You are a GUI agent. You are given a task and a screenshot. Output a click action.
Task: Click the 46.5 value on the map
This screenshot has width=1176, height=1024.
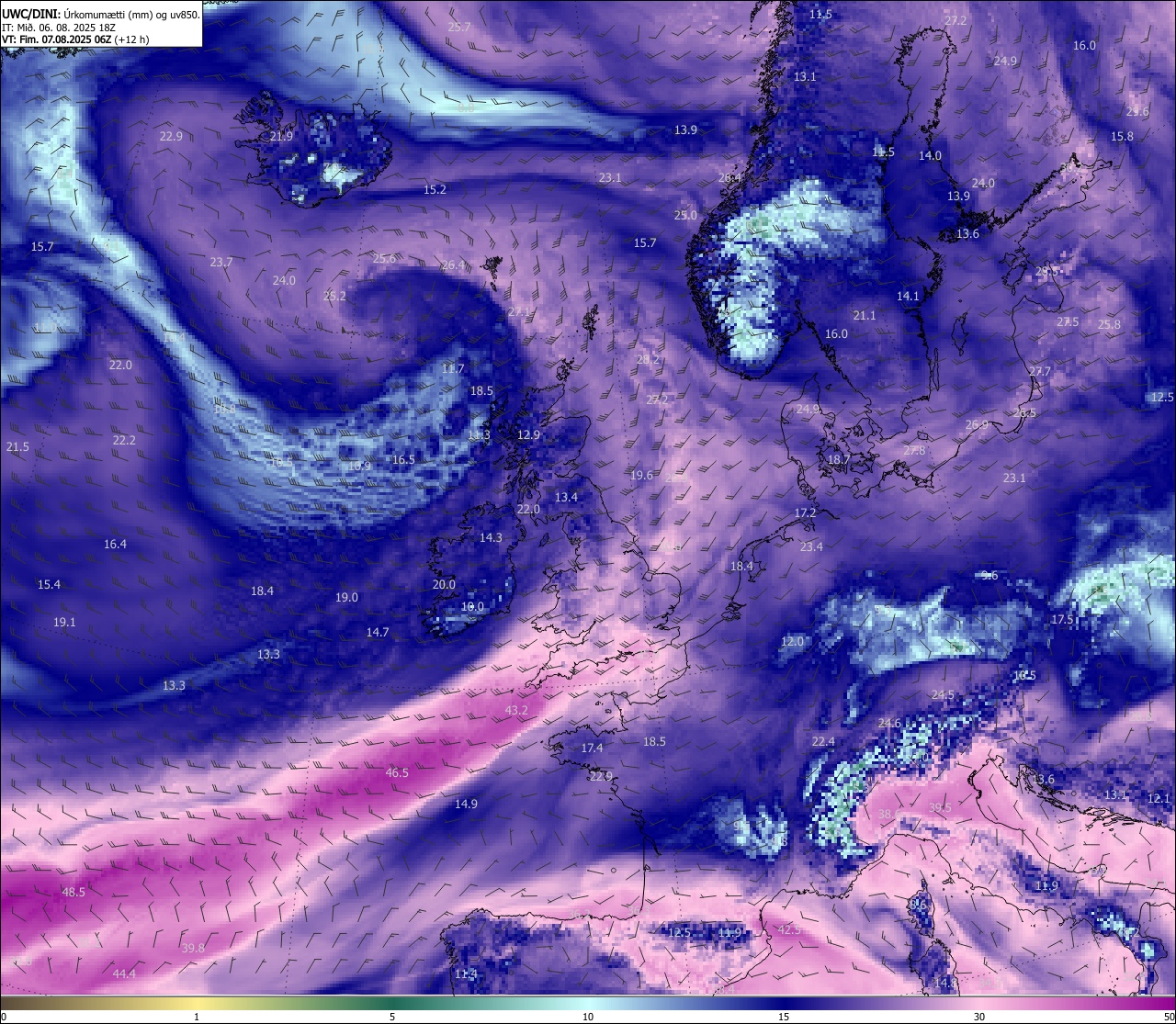[x=397, y=772]
